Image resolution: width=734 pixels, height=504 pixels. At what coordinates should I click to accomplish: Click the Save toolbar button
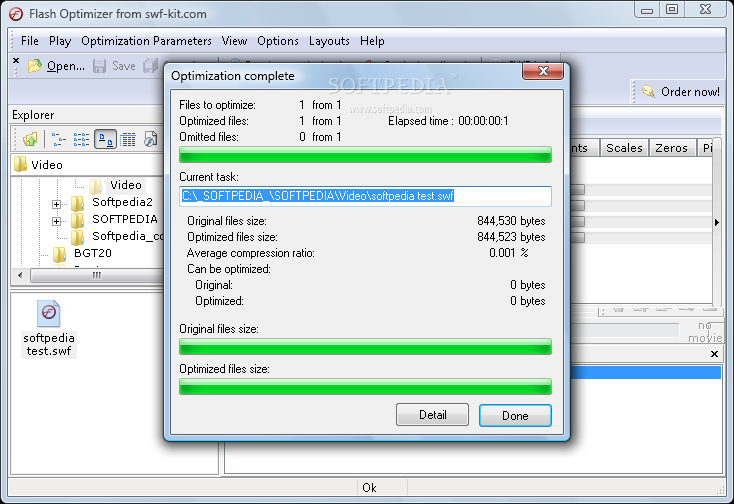(x=114, y=66)
